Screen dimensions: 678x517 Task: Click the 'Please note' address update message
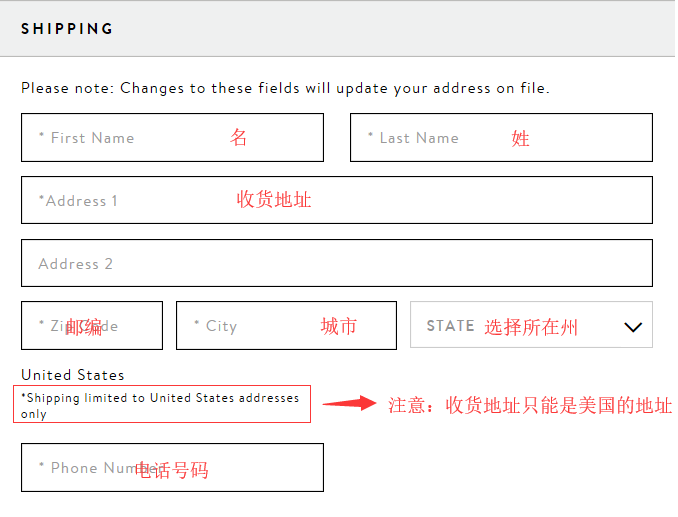click(x=285, y=88)
